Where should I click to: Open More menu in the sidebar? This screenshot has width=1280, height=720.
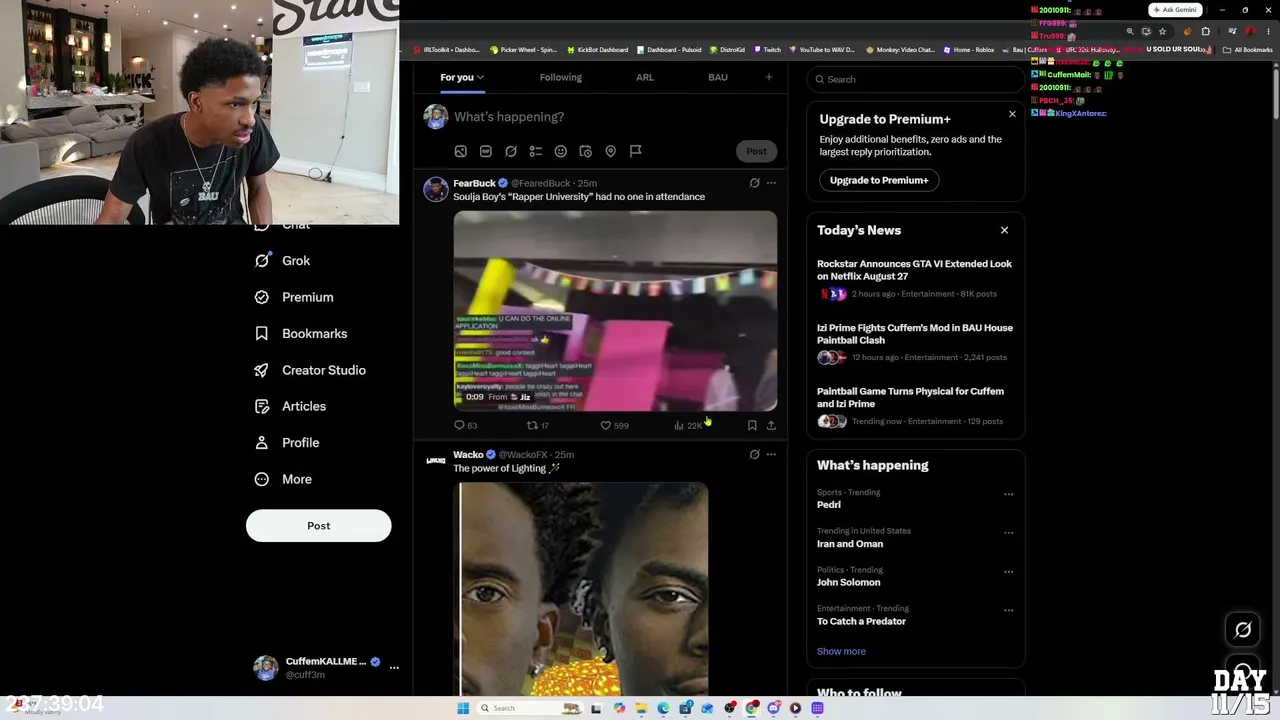283,479
